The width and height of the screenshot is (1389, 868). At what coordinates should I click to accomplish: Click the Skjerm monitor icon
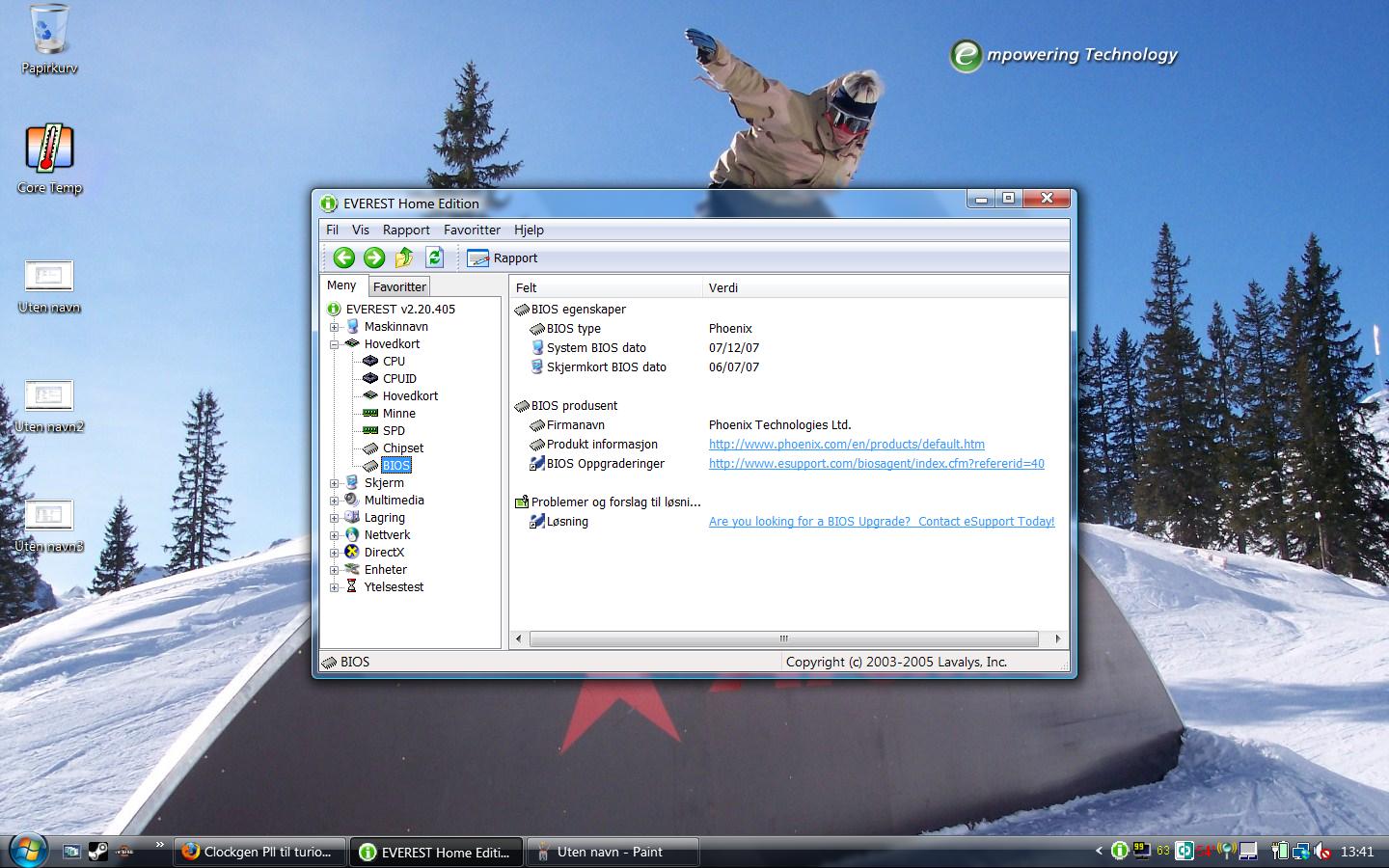352,482
